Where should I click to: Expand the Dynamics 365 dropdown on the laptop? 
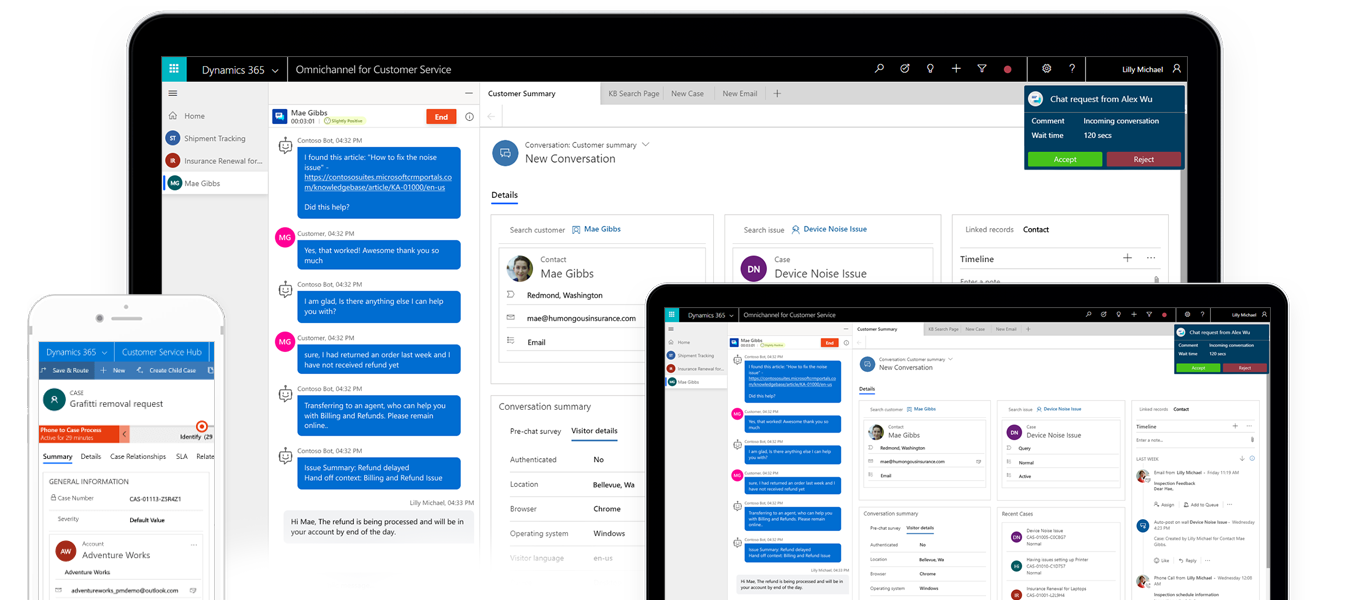pyautogui.click(x=275, y=70)
